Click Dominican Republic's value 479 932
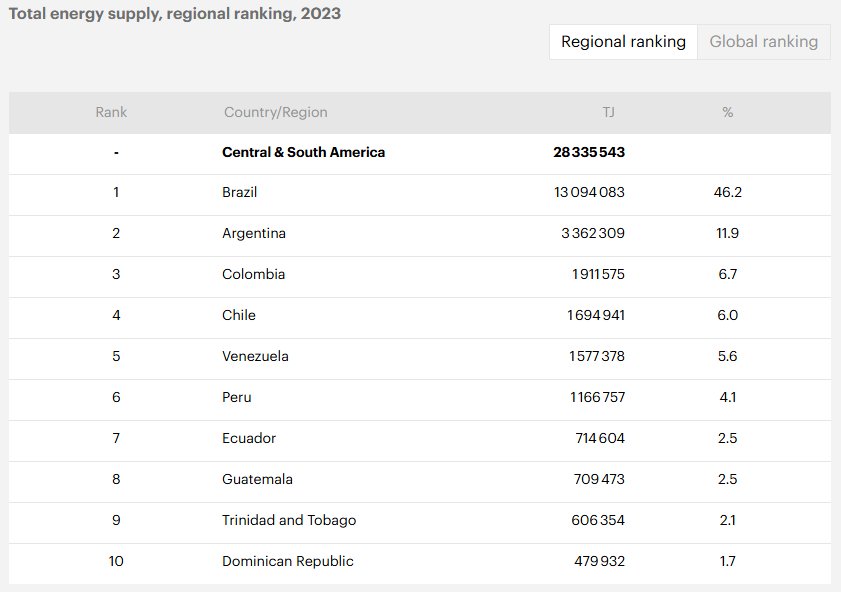This screenshot has width=841, height=592. click(600, 561)
